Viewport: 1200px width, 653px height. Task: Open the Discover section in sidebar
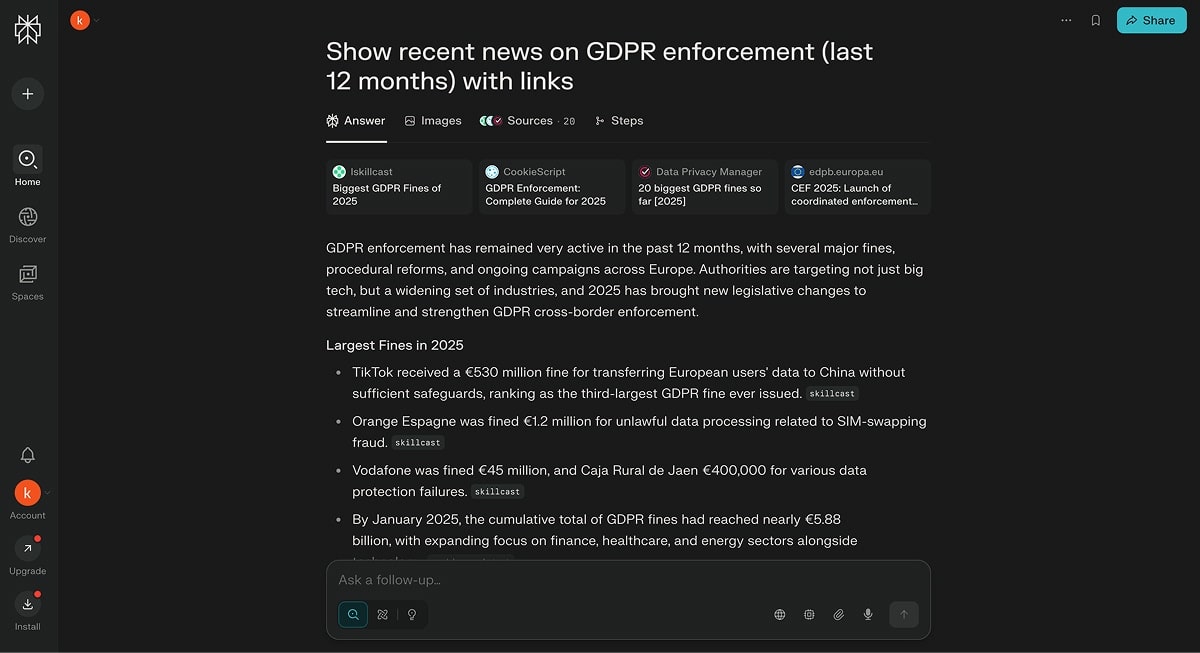(28, 224)
